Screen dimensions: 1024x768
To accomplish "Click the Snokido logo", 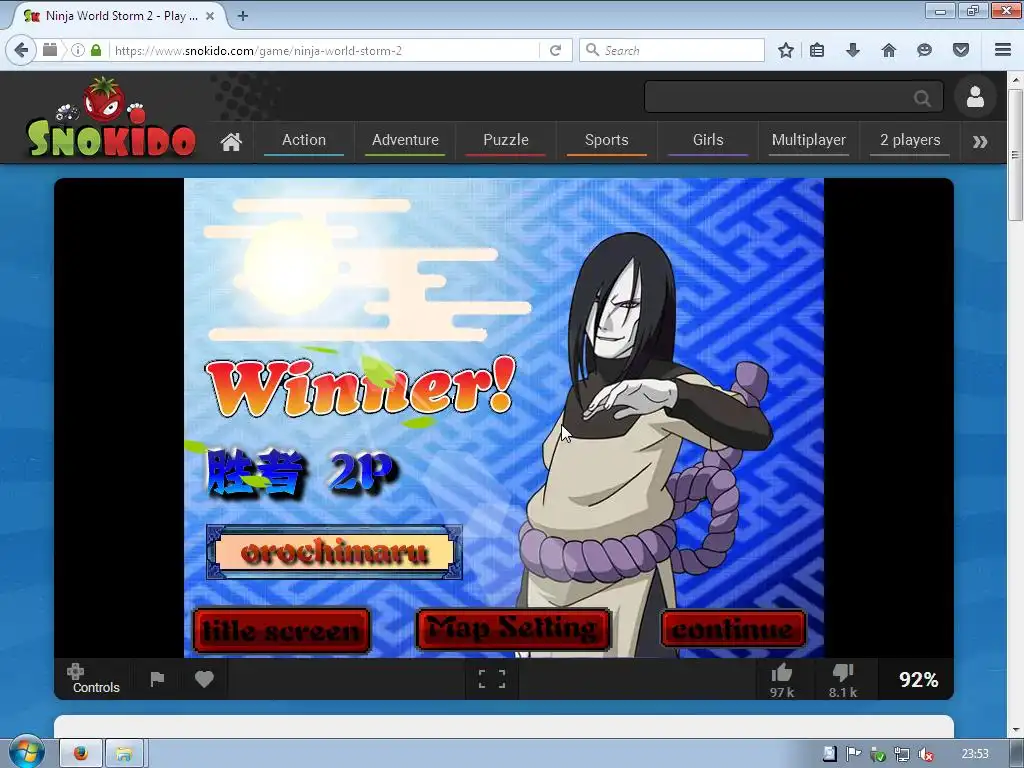I will [111, 118].
